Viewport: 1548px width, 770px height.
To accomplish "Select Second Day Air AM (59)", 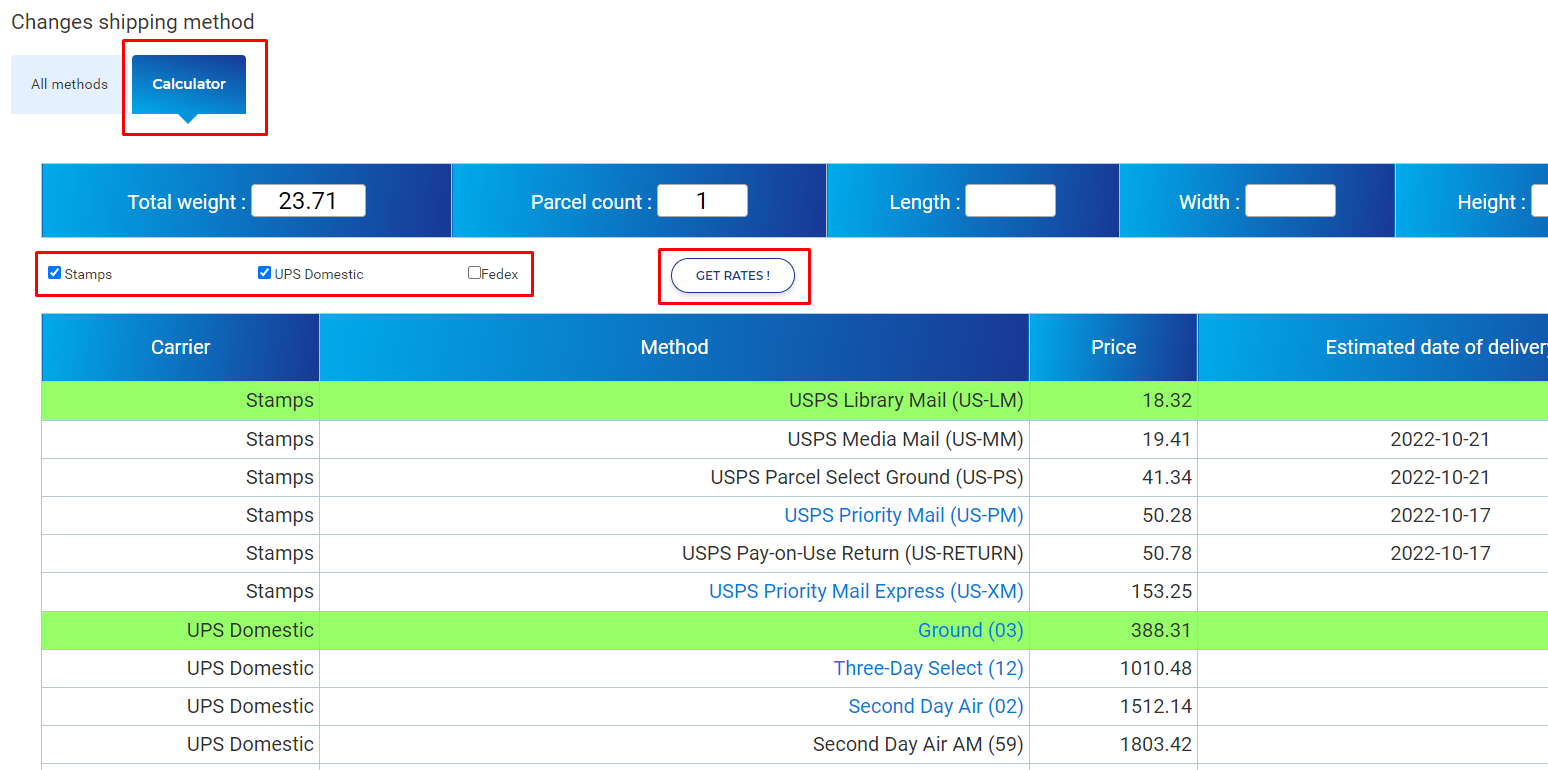I will coord(918,744).
